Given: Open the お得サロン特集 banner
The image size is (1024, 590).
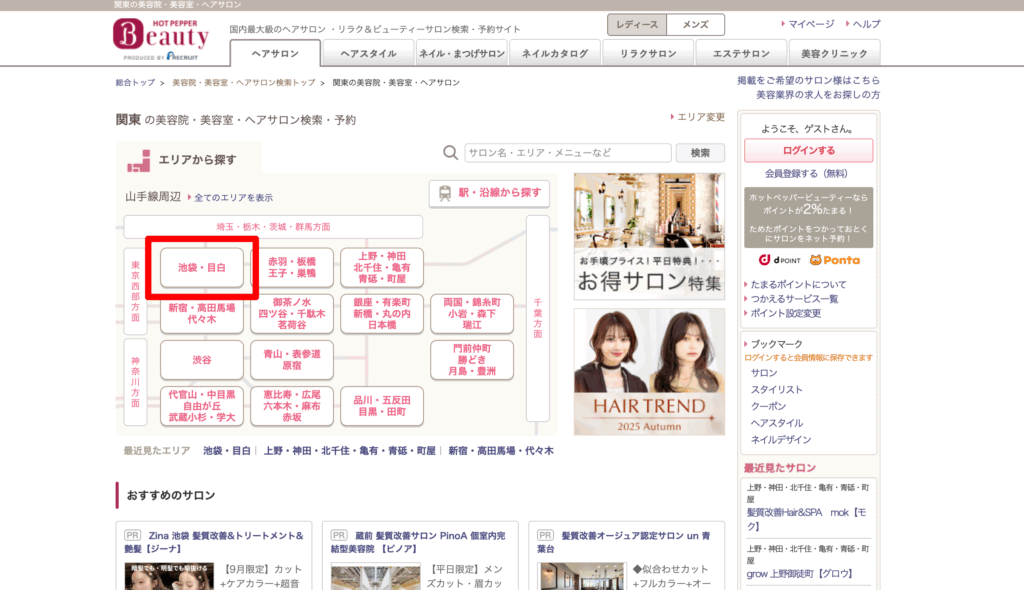Looking at the screenshot, I should 649,237.
